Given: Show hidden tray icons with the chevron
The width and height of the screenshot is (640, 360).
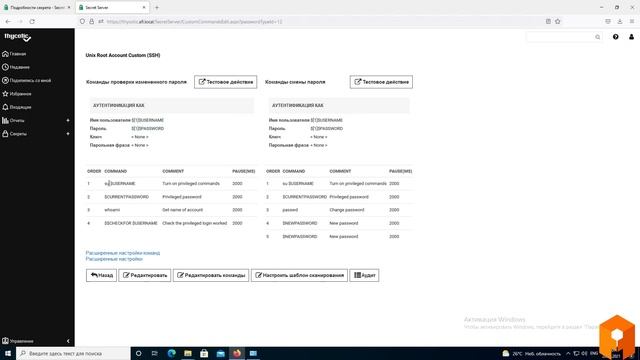Looking at the screenshot, I should (x=568, y=353).
